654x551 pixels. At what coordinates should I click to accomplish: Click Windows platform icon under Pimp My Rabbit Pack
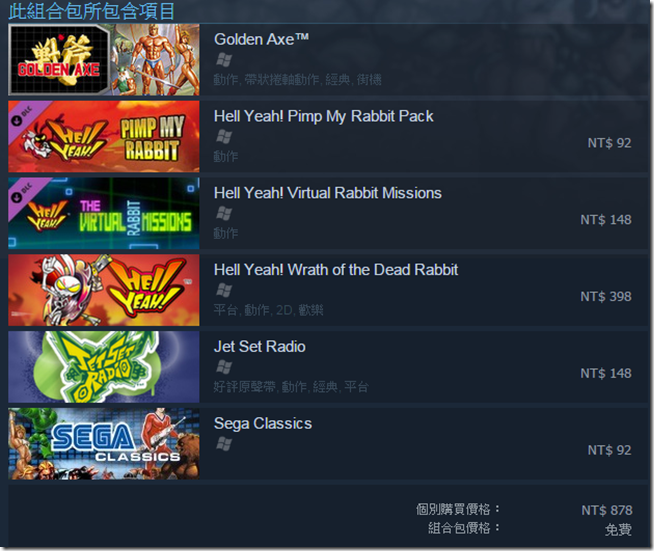224,137
